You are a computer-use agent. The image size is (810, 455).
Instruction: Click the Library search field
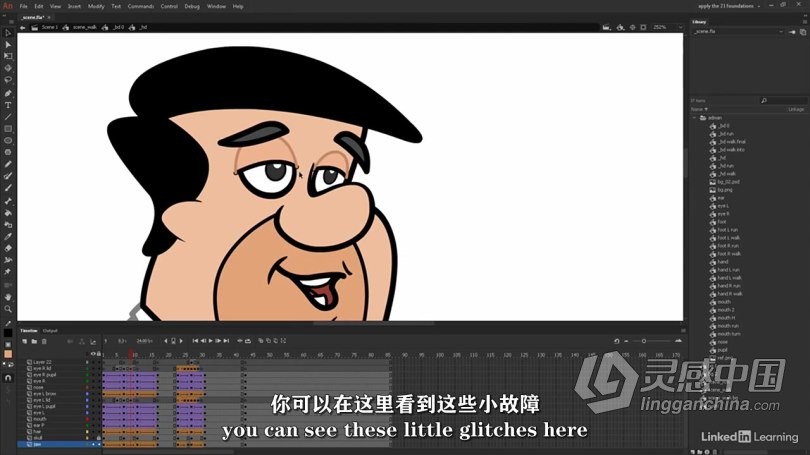pos(783,101)
